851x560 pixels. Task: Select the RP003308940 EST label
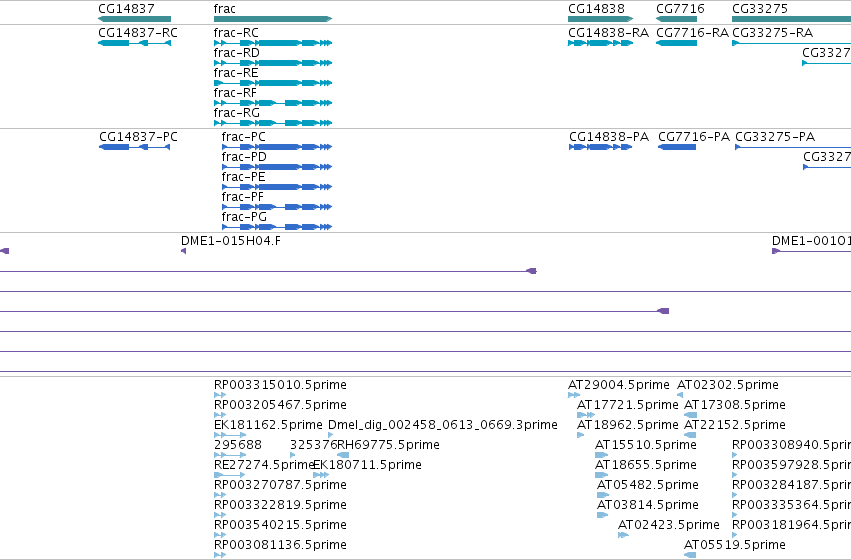791,445
